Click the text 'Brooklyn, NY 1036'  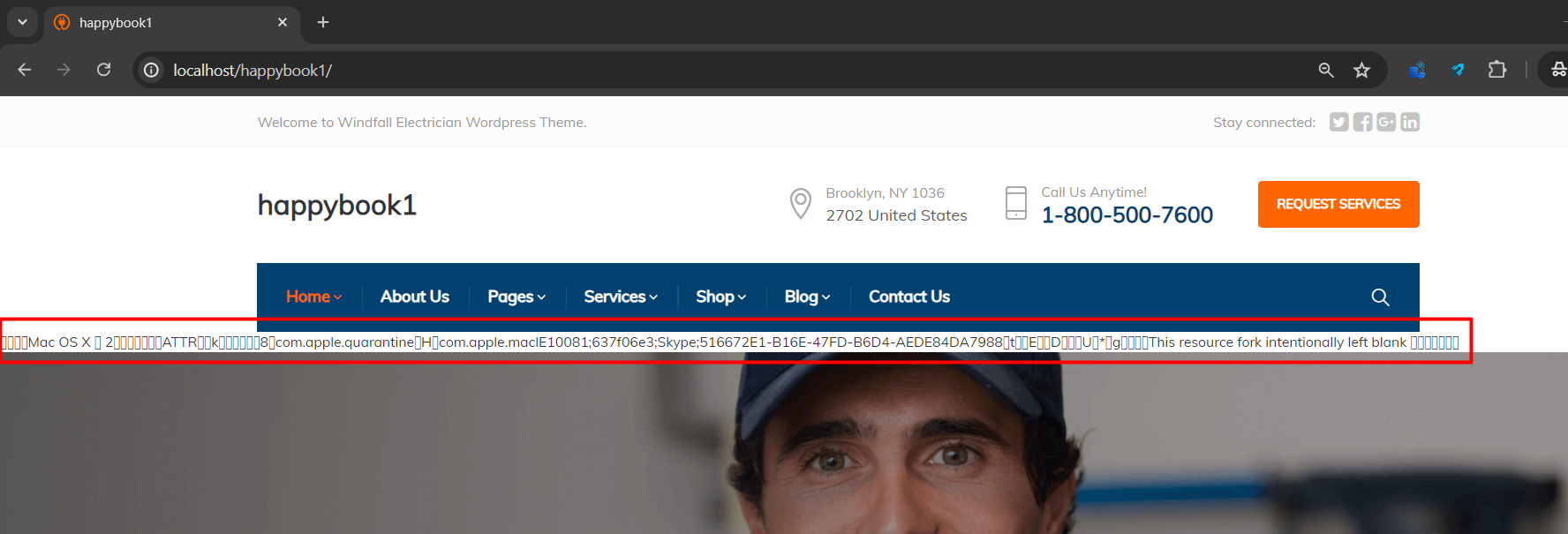[886, 192]
